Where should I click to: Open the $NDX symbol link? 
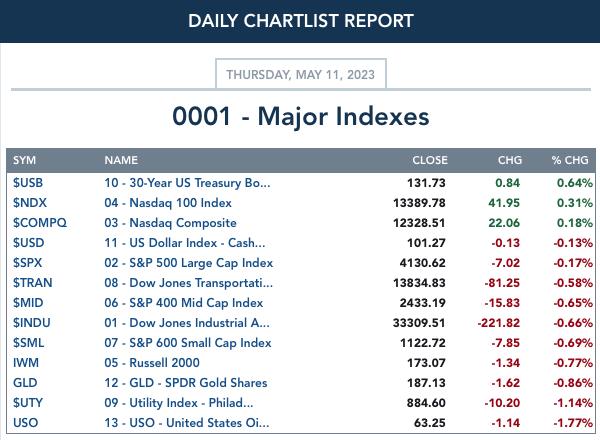[29, 203]
